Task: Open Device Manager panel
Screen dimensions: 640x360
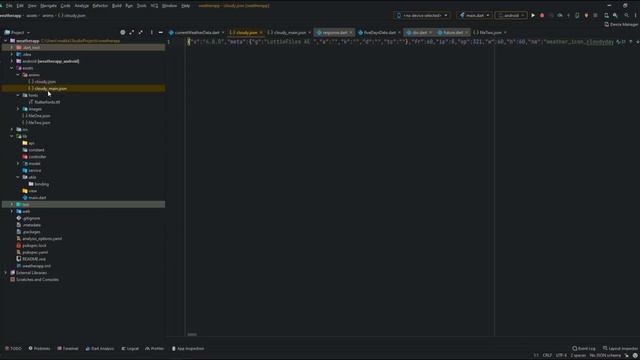Action: point(621,24)
